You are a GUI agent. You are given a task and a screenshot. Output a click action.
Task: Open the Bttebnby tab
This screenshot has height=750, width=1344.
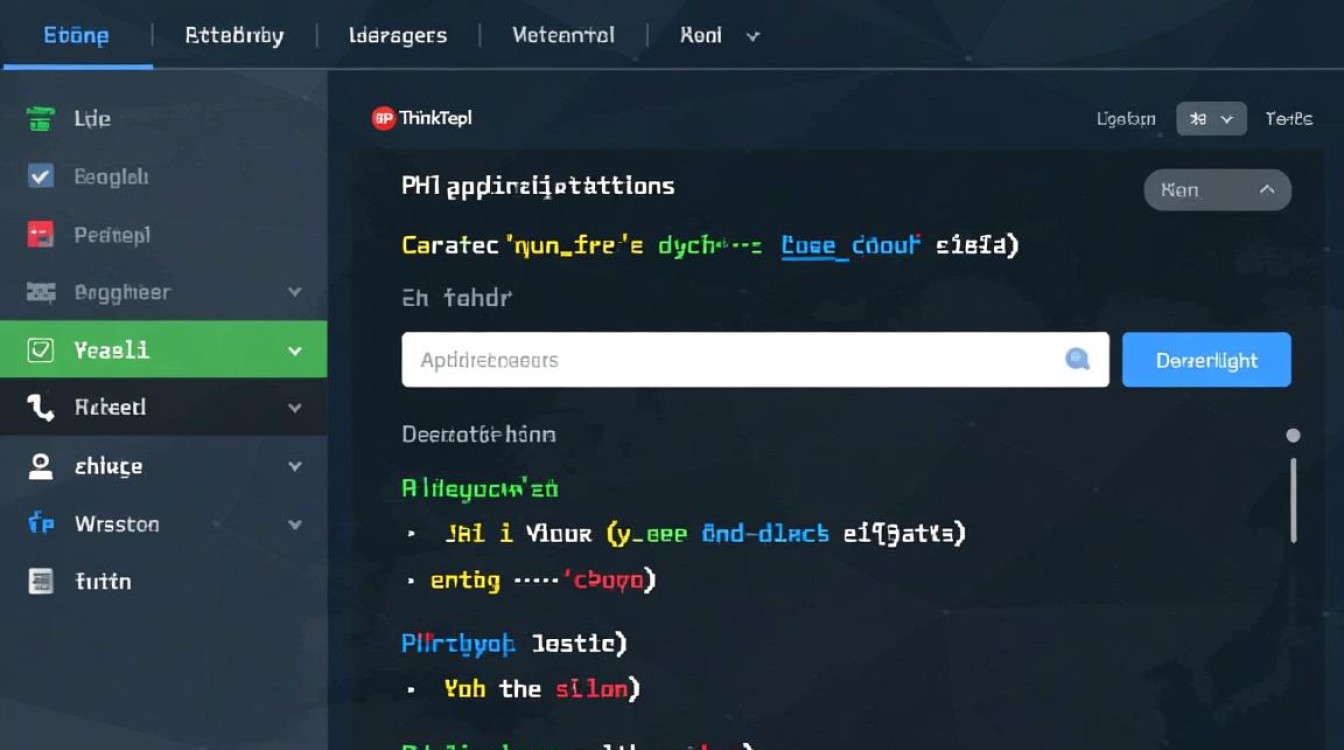click(234, 36)
